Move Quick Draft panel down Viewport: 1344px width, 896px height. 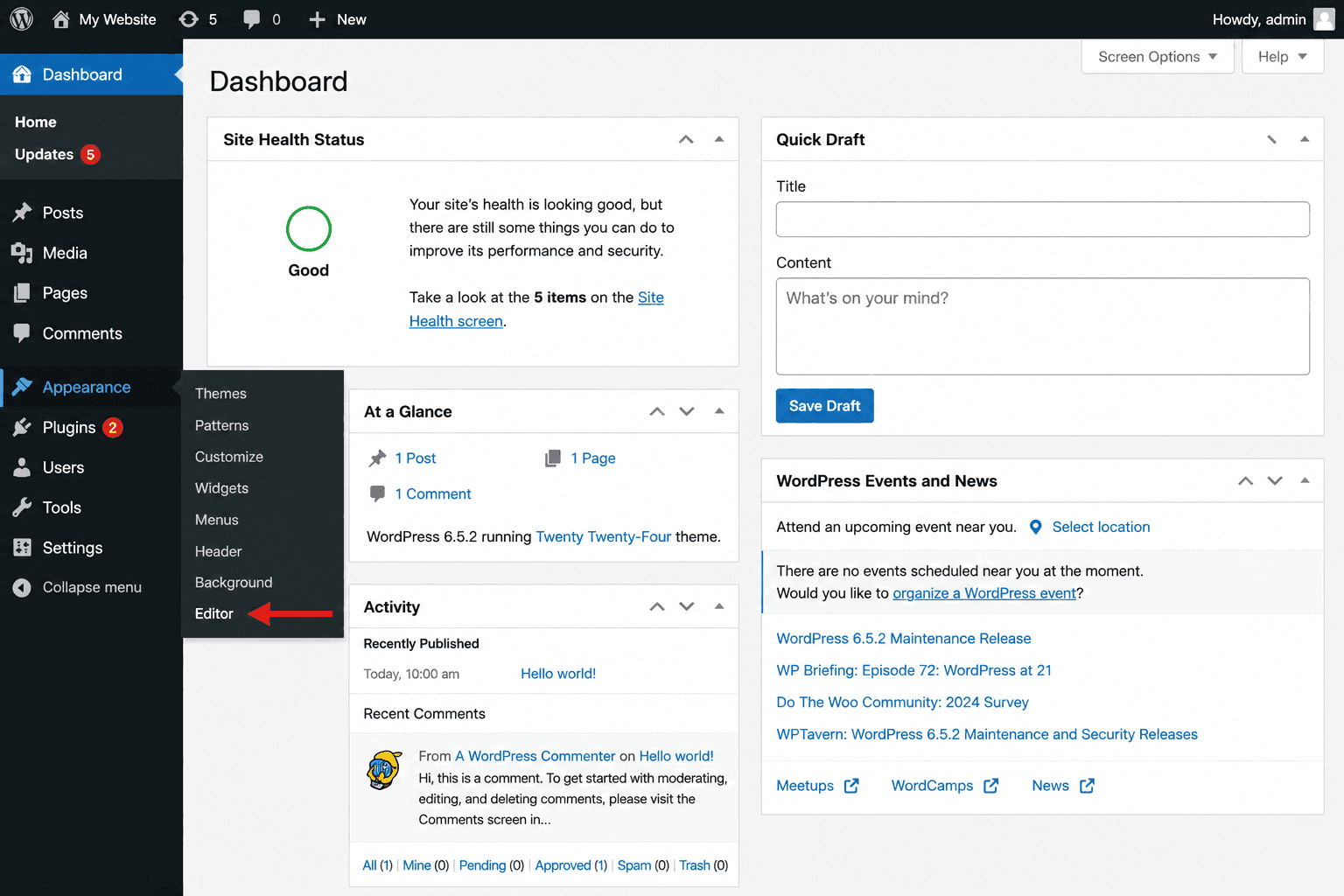pyautogui.click(x=1271, y=139)
